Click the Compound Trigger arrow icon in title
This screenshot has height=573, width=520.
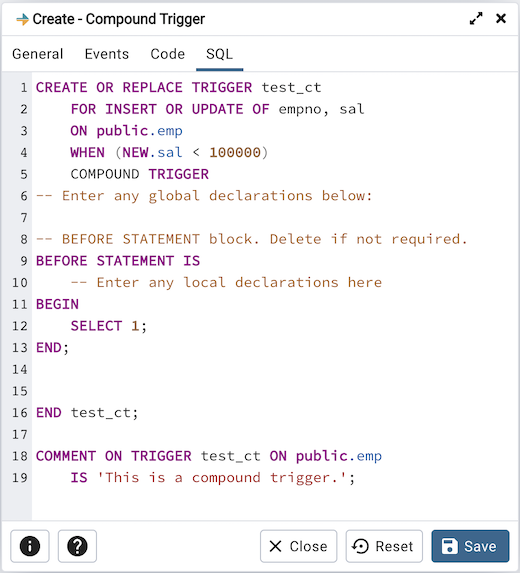coord(22,19)
